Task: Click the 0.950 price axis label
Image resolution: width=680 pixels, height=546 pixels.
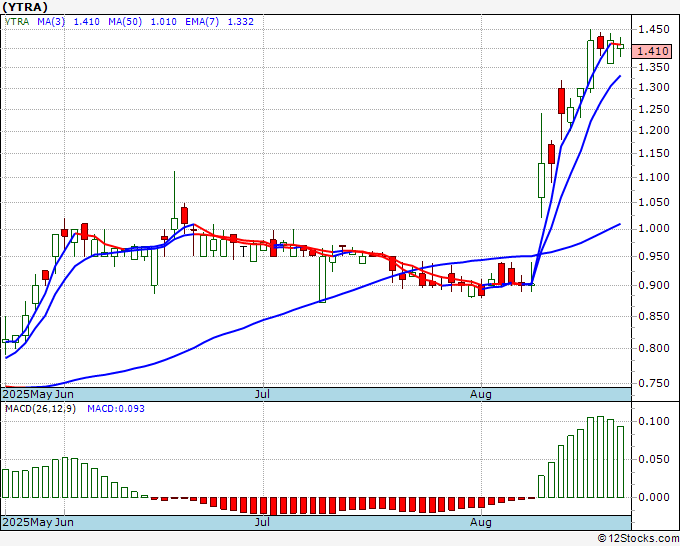Action: (x=654, y=256)
